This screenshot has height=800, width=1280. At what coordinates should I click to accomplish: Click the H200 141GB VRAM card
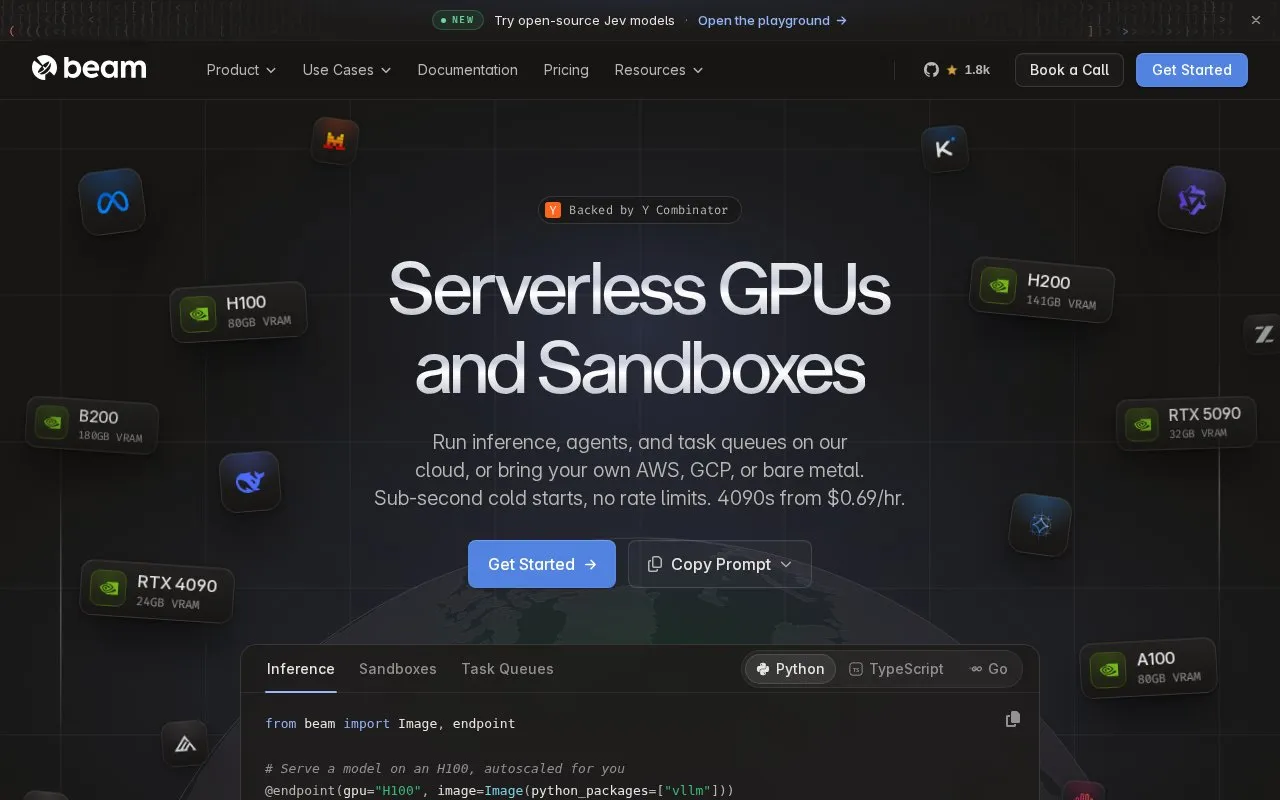[x=1042, y=290]
